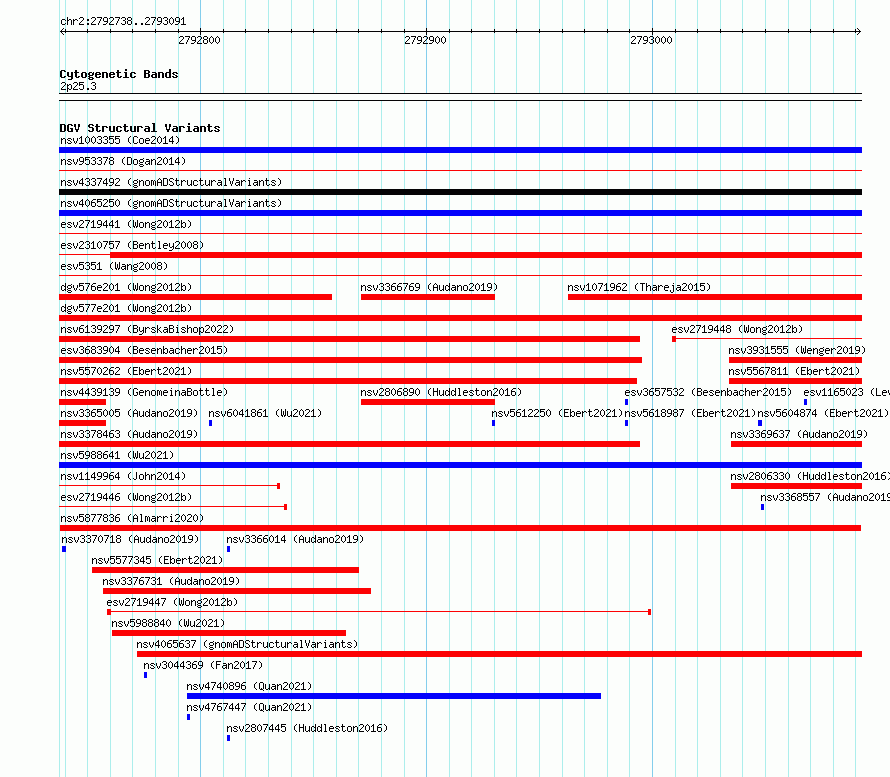
Task: Select nsv2807445 (Huddleston2016) label
Action: click(307, 728)
